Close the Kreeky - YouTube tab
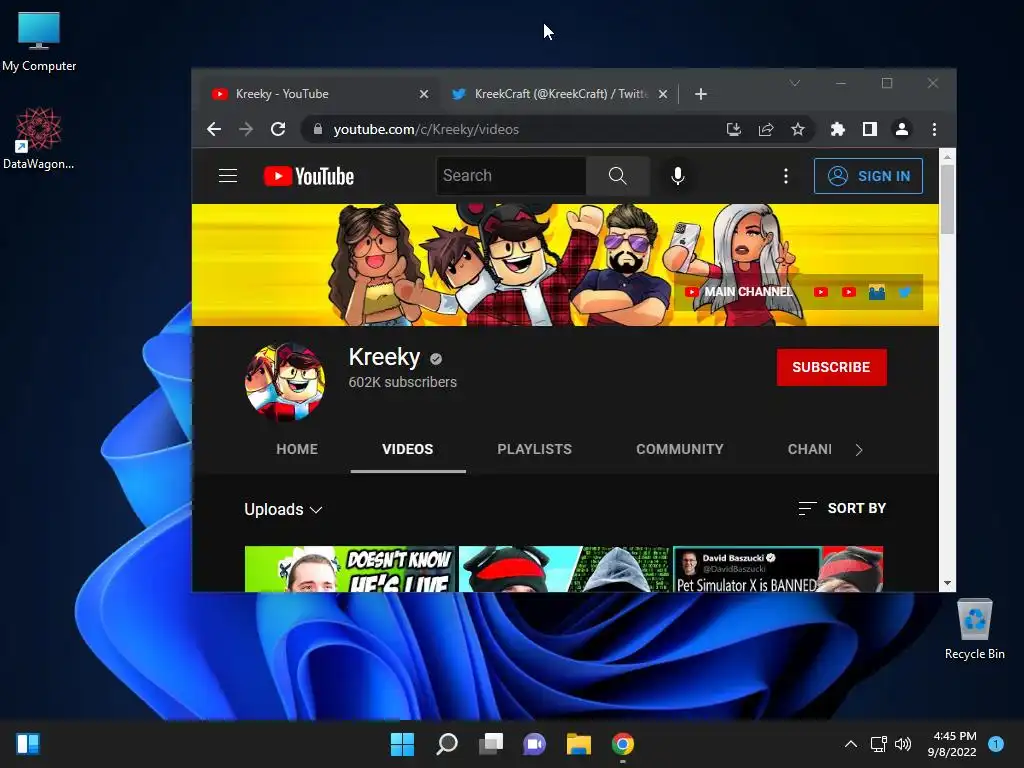The image size is (1024, 768). [x=424, y=94]
